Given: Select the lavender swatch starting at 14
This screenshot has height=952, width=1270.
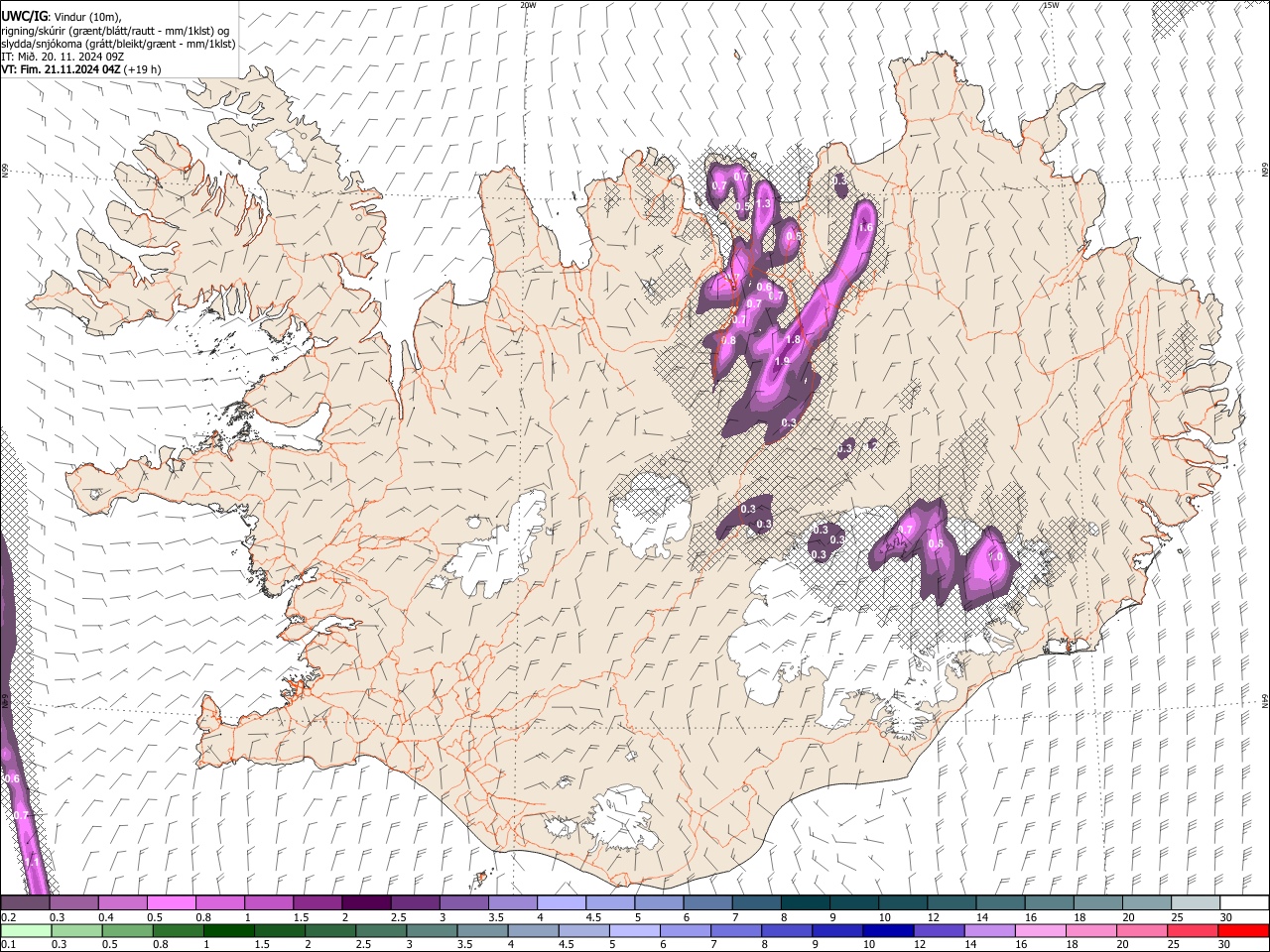Looking at the screenshot, I should [x=988, y=930].
